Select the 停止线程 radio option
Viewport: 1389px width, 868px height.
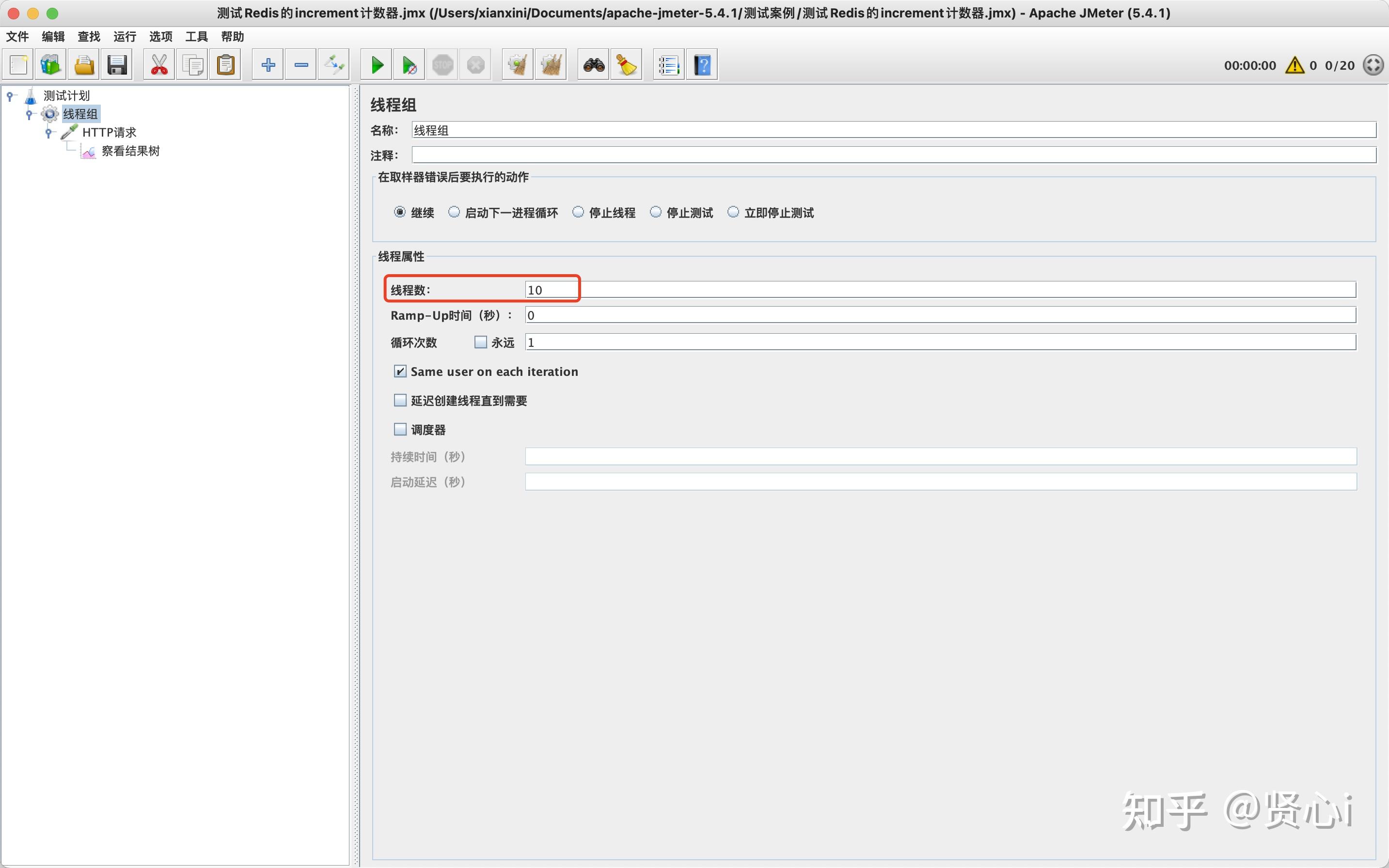point(579,212)
